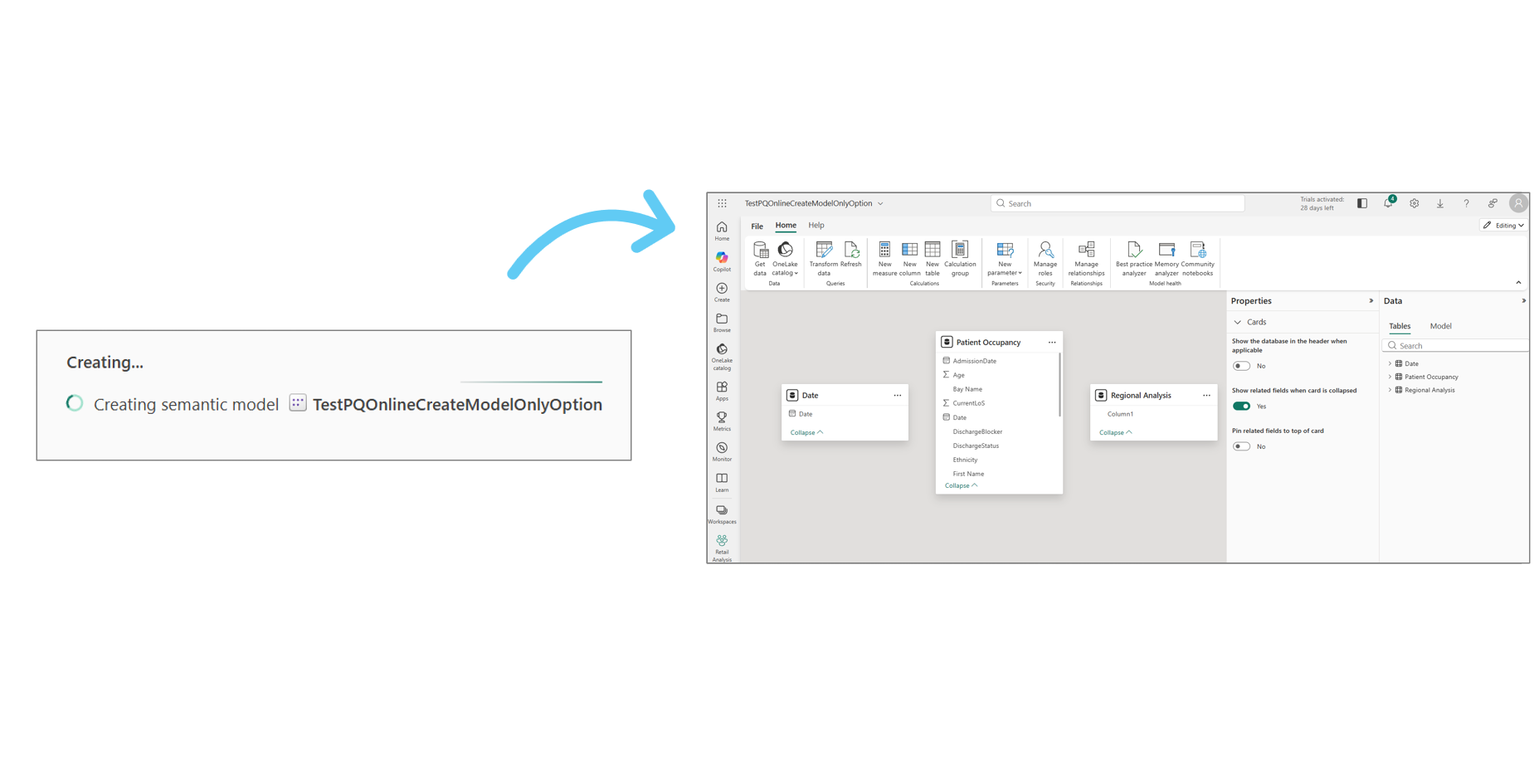Open the OneLake catalog dropdown
Screen dimensions: 1539x784
[x=785, y=259]
